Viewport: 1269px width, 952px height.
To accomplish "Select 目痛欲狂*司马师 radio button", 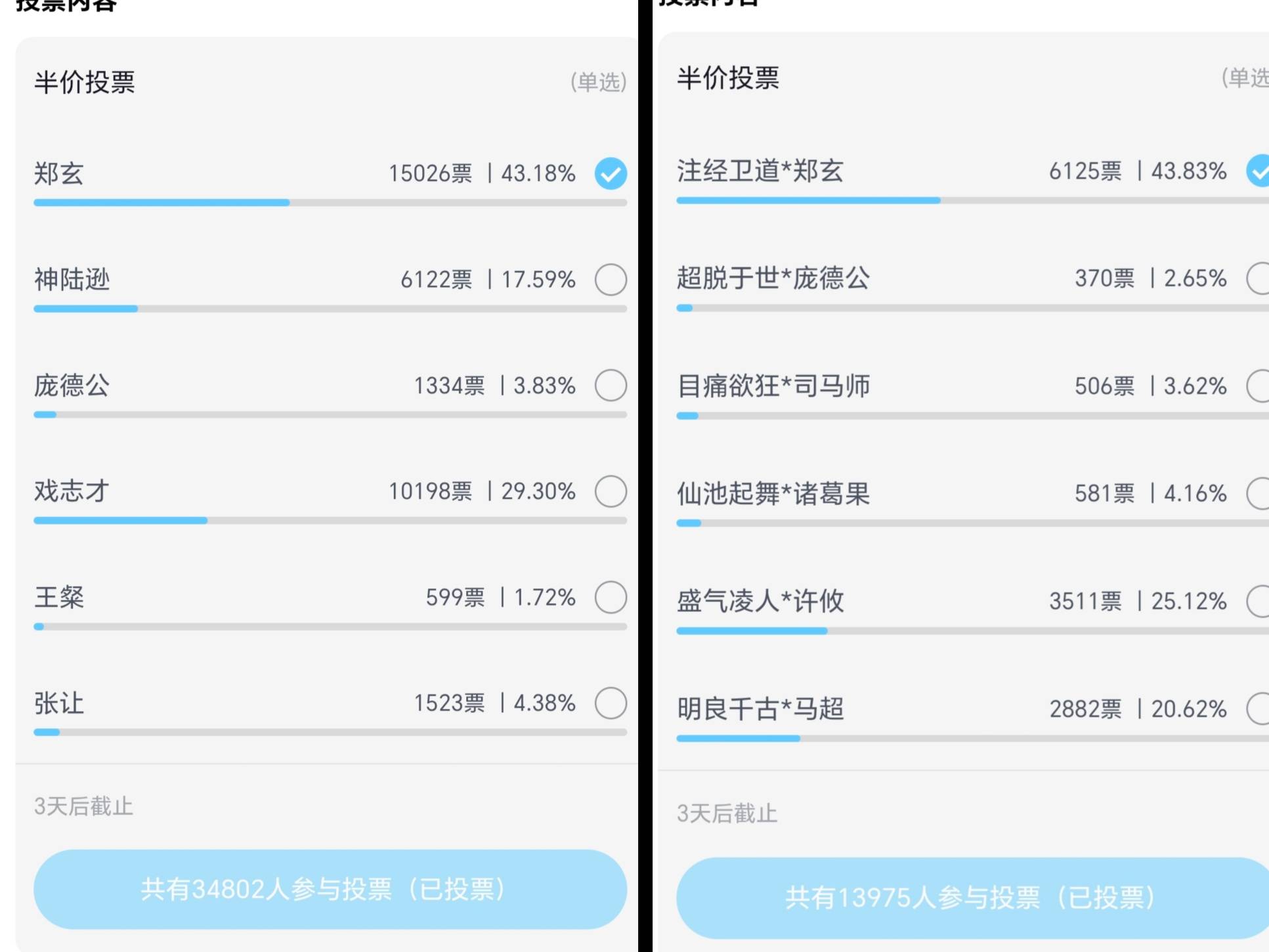I will (1259, 385).
